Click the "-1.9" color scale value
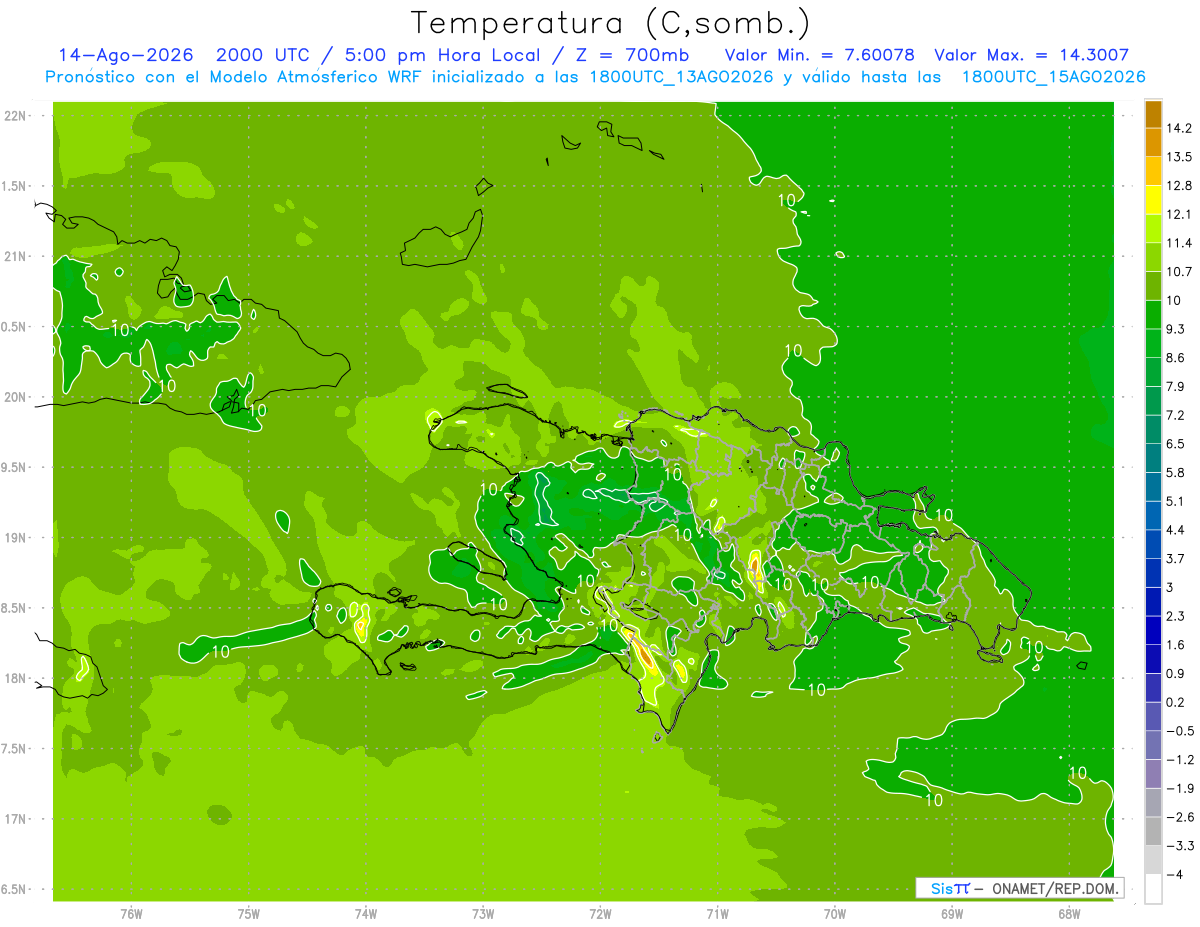 point(1180,788)
